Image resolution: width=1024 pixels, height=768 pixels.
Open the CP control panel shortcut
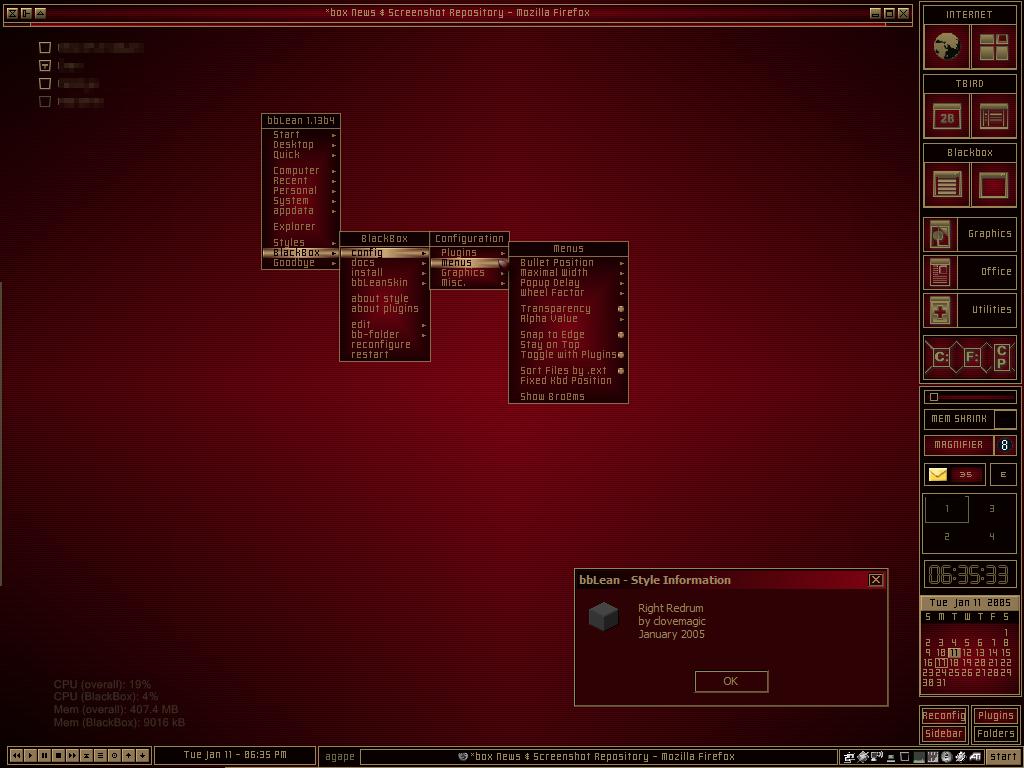(x=1002, y=357)
